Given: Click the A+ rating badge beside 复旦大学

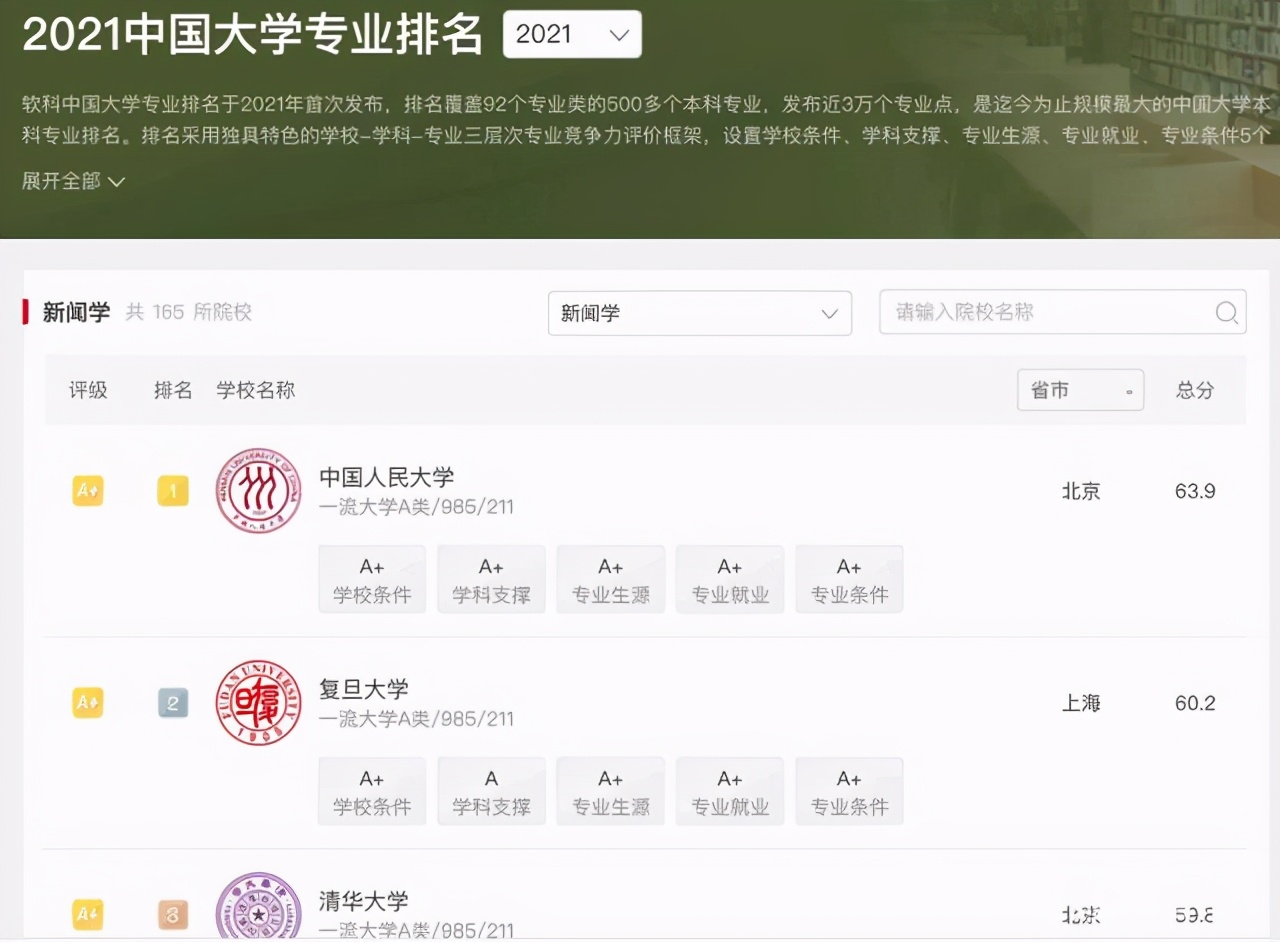Looking at the screenshot, I should pyautogui.click(x=88, y=703).
